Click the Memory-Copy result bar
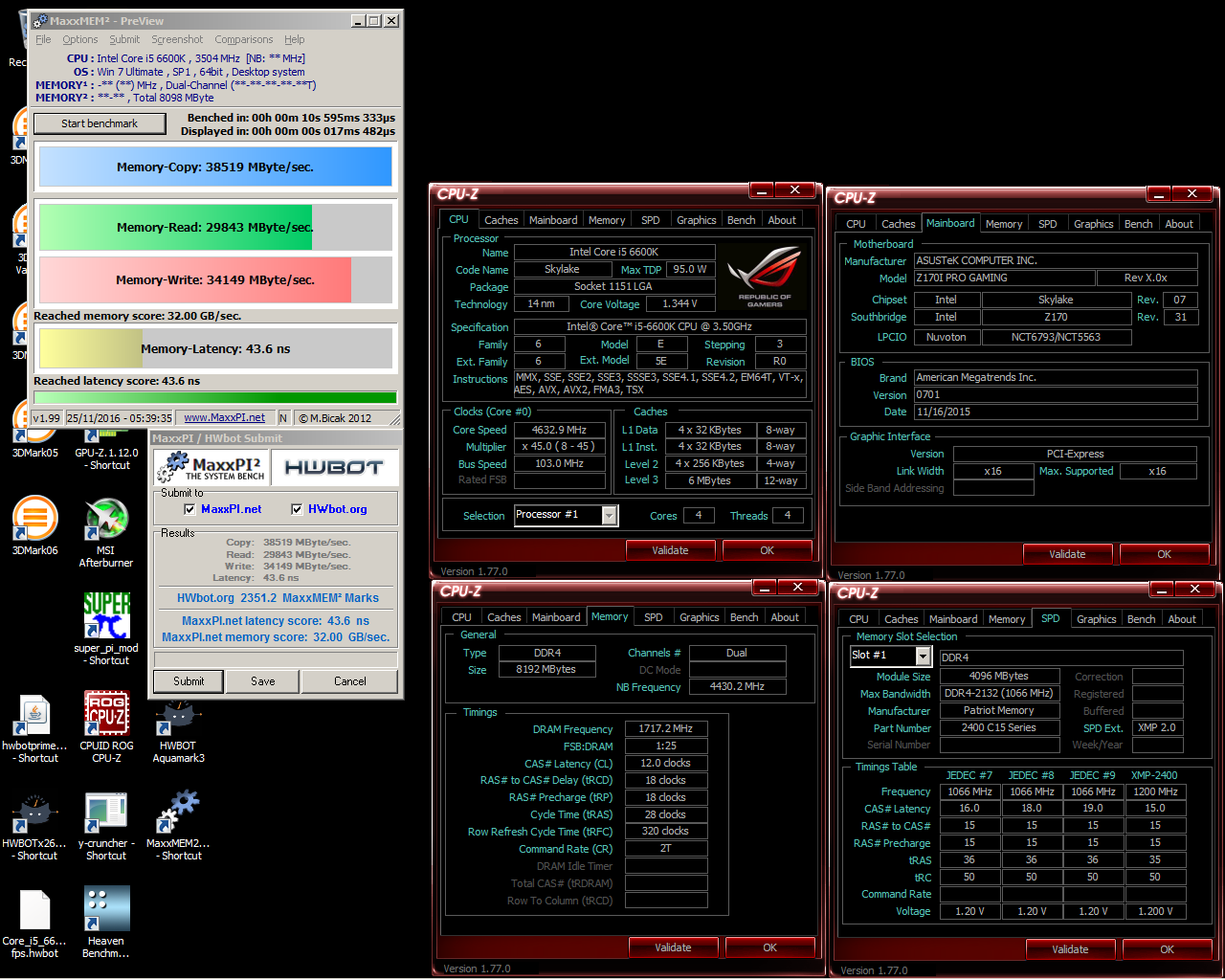This screenshot has width=1225, height=980. coord(215,167)
